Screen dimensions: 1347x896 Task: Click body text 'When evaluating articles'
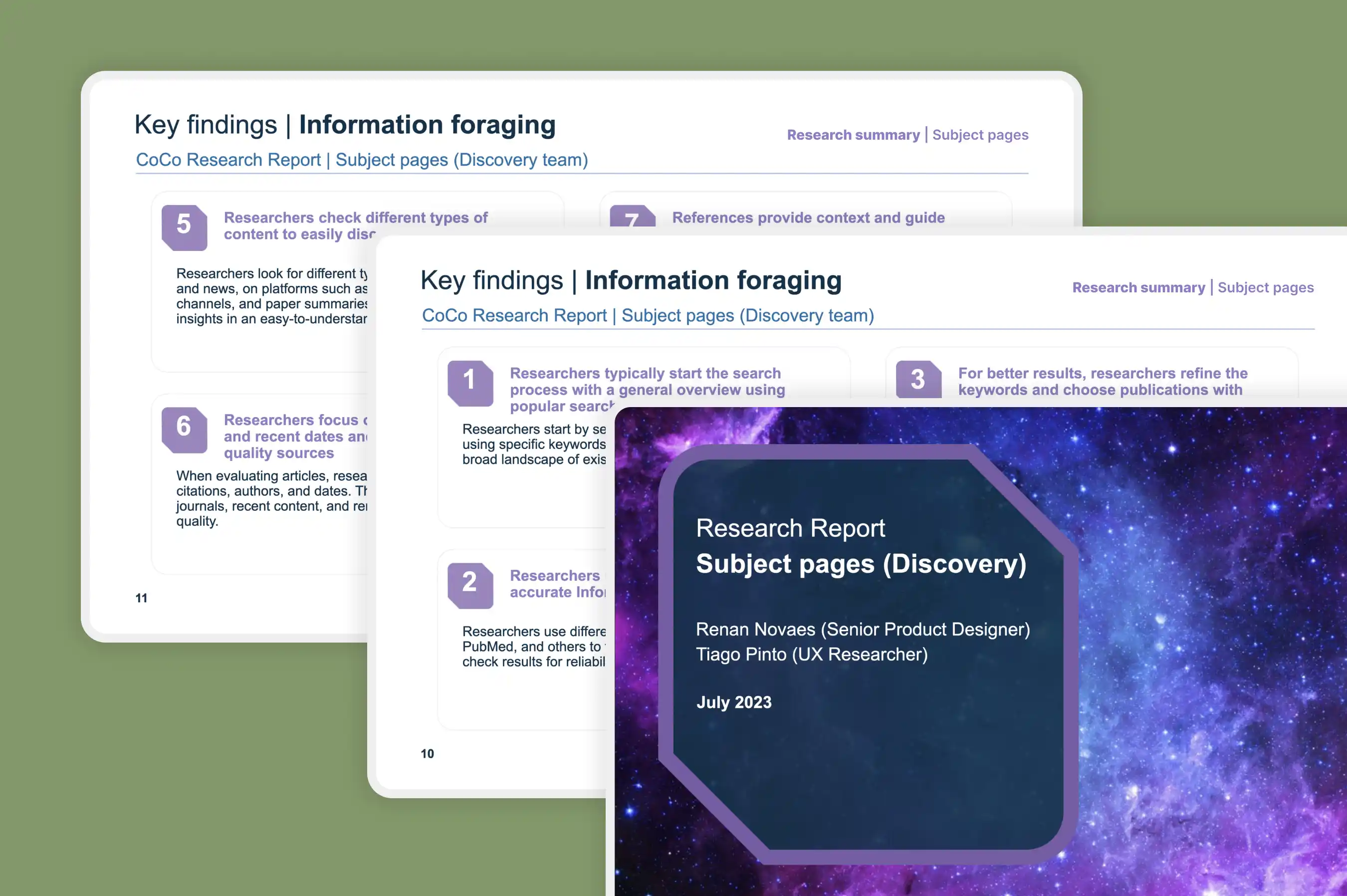249,476
